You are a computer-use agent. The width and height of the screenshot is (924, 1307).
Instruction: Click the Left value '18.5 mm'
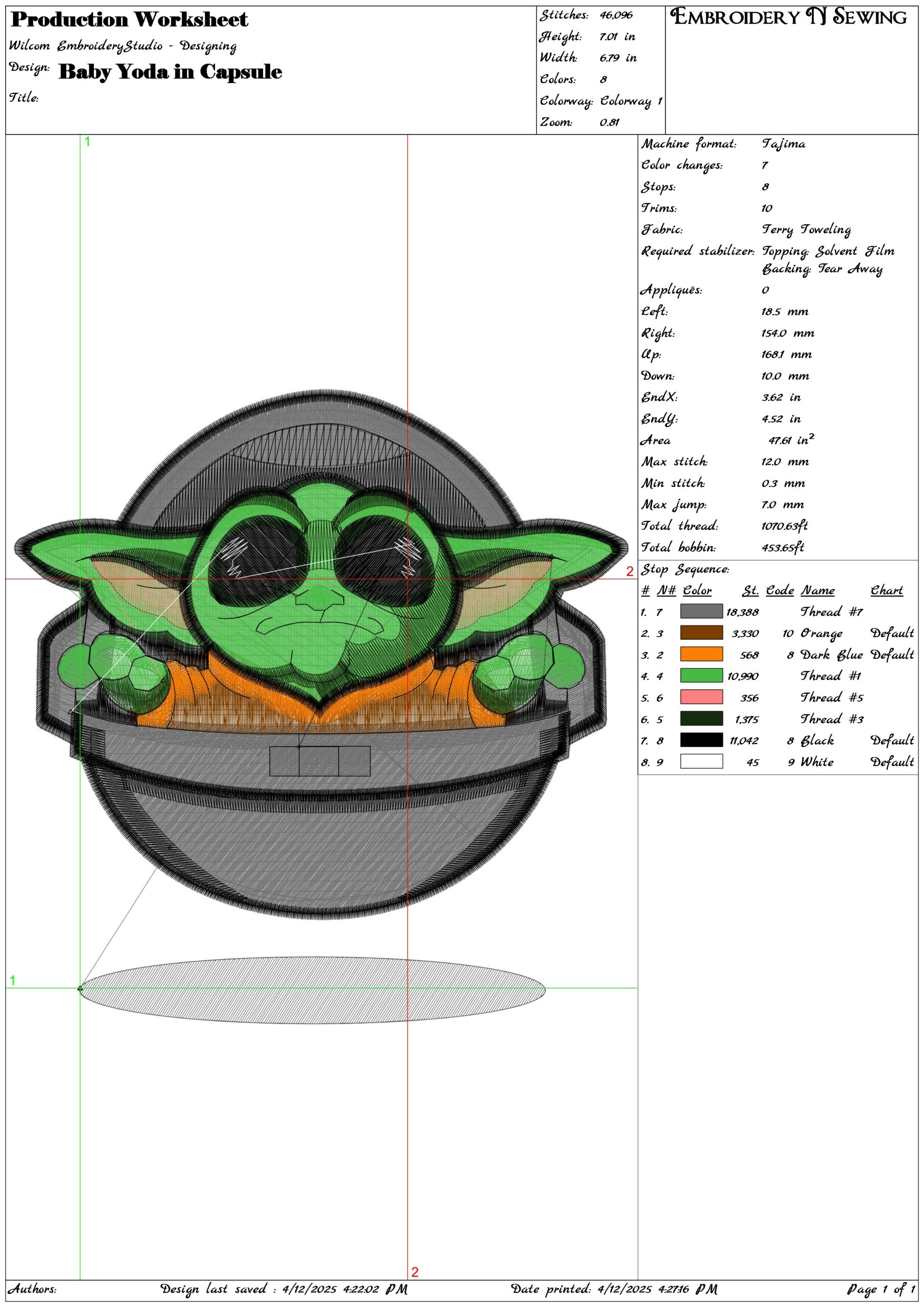tap(785, 312)
